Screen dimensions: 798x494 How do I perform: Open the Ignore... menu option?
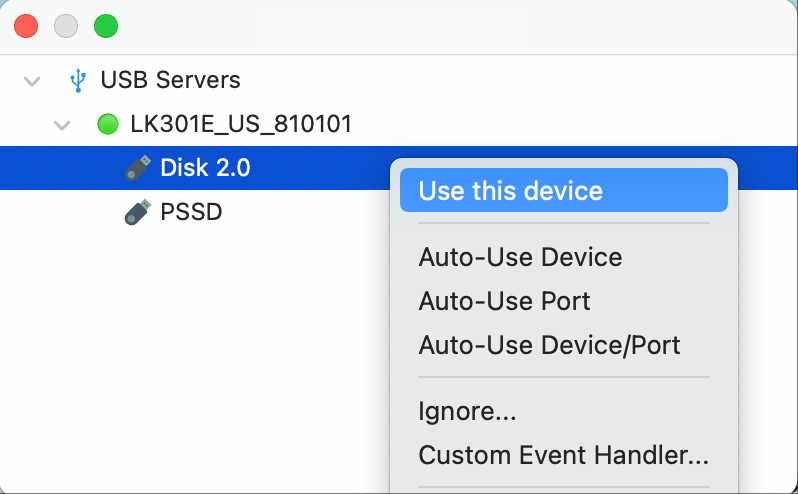(x=467, y=411)
